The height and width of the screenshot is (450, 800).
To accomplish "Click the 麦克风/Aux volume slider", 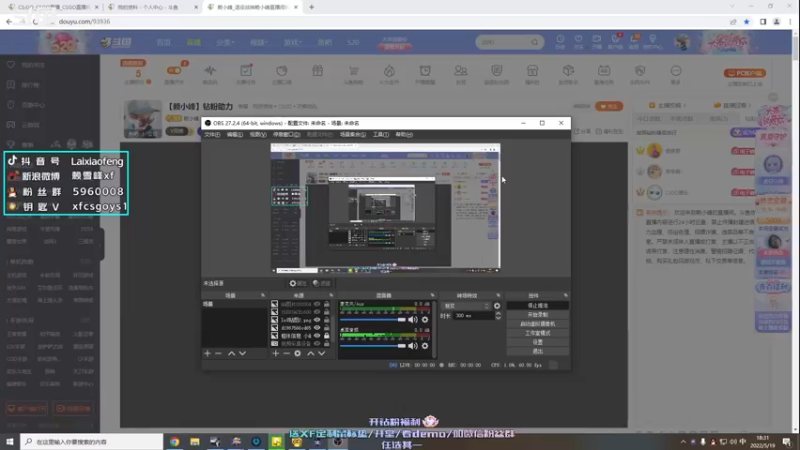I will pos(372,319).
